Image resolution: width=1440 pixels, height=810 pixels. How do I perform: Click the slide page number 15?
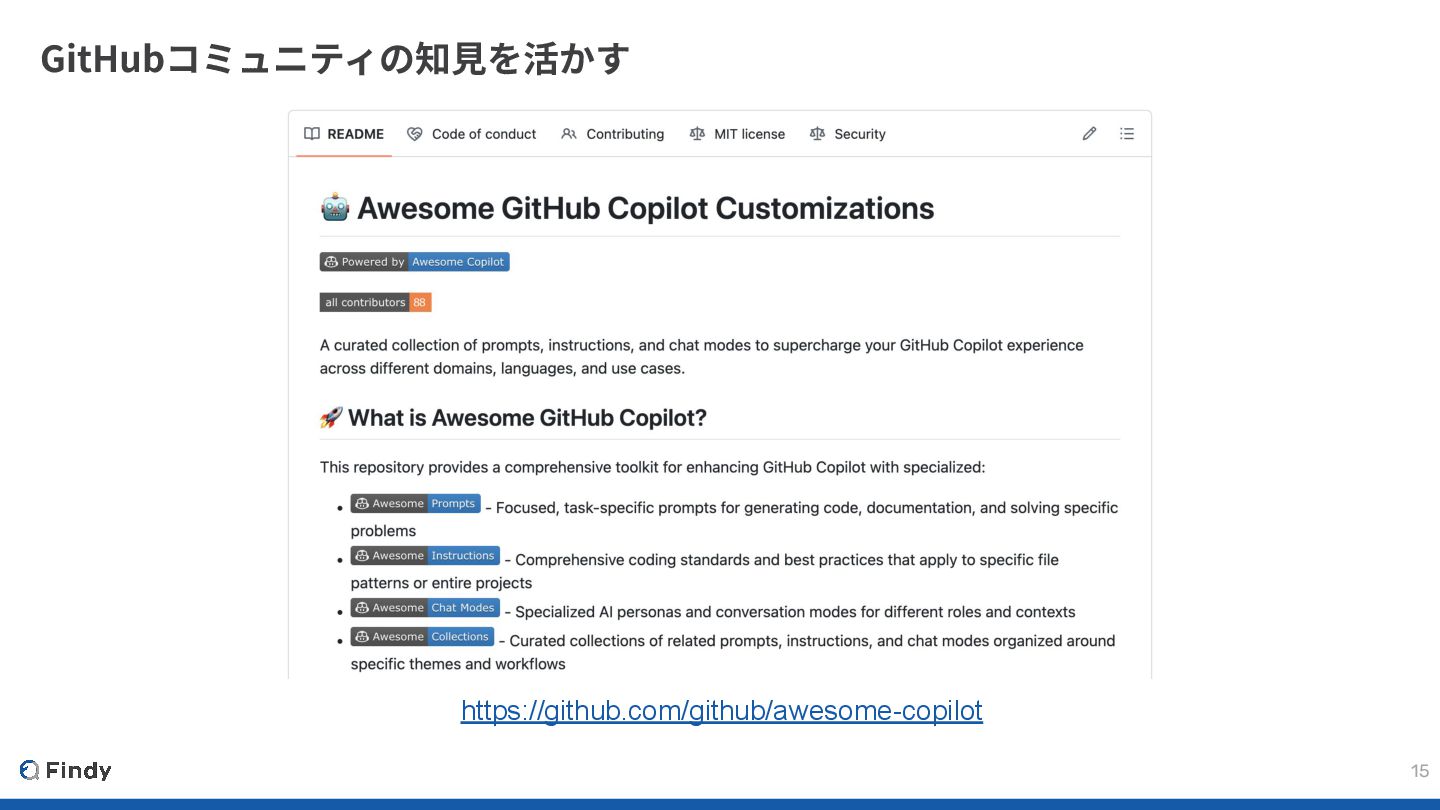[1420, 771]
